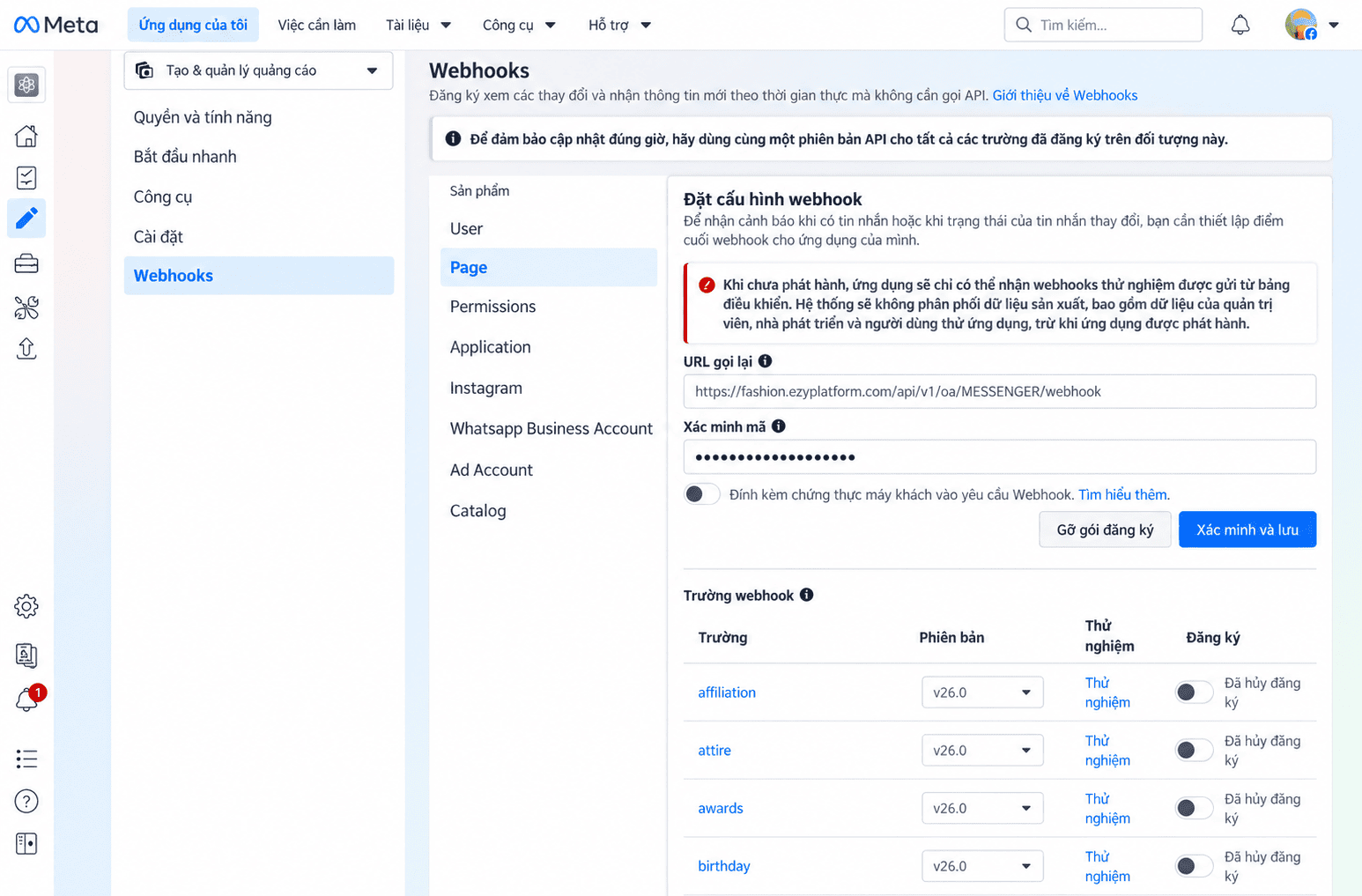Open the help question mark icon
1362x896 pixels.
coord(26,801)
